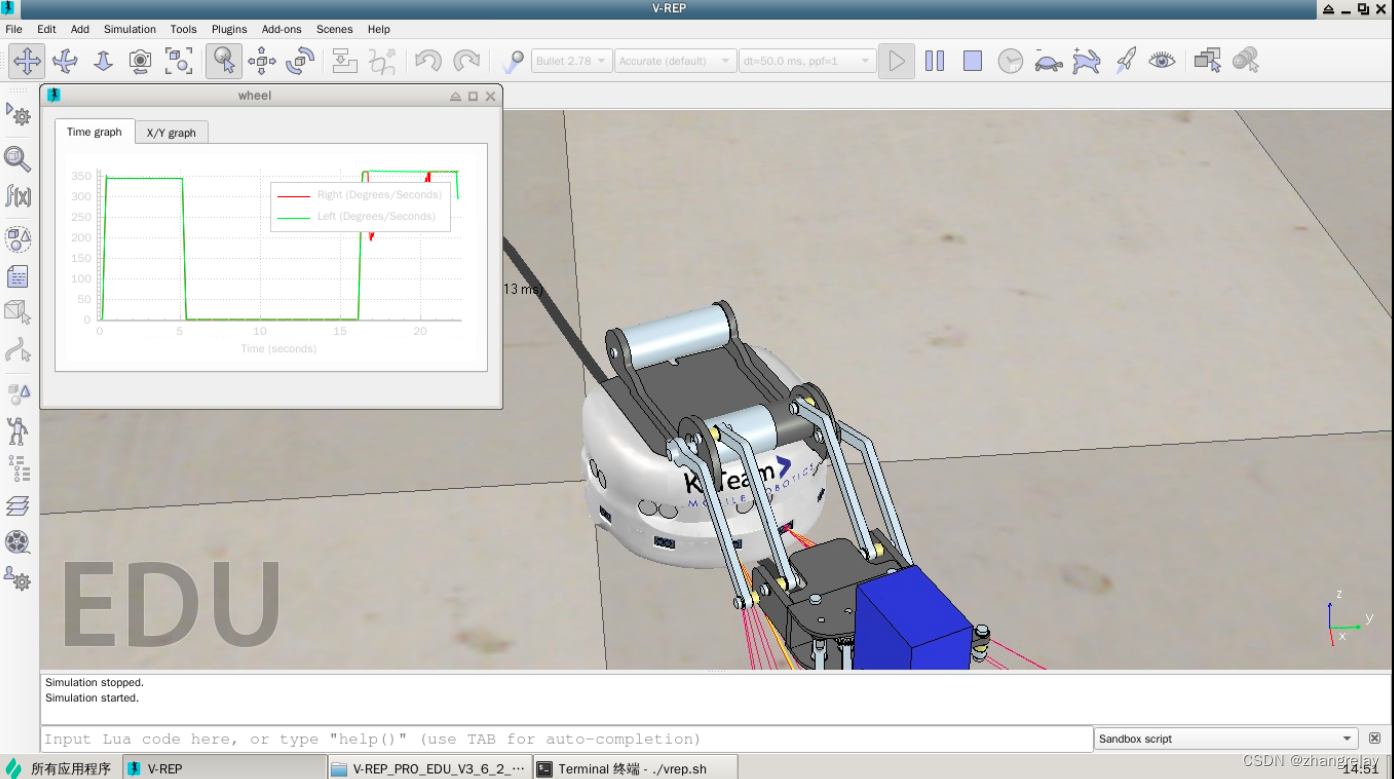The image size is (1394, 779).
Task: Switch to V-REP in the taskbar
Action: pyautogui.click(x=224, y=768)
